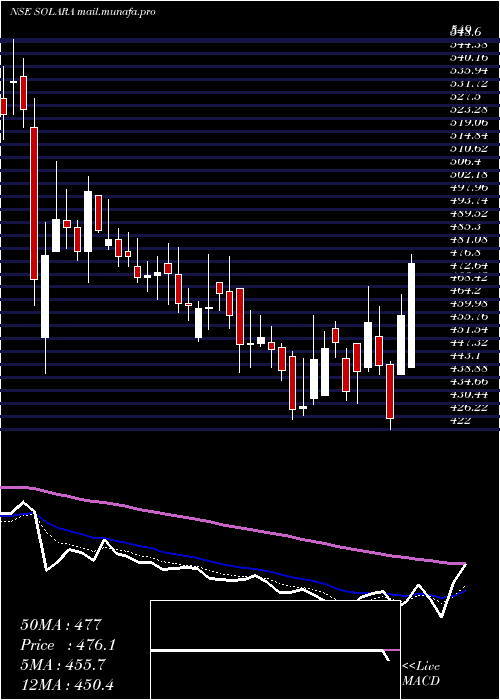Screen dimensions: 500x700
Task: Click the 447.32 price axis label
Action: point(469,342)
